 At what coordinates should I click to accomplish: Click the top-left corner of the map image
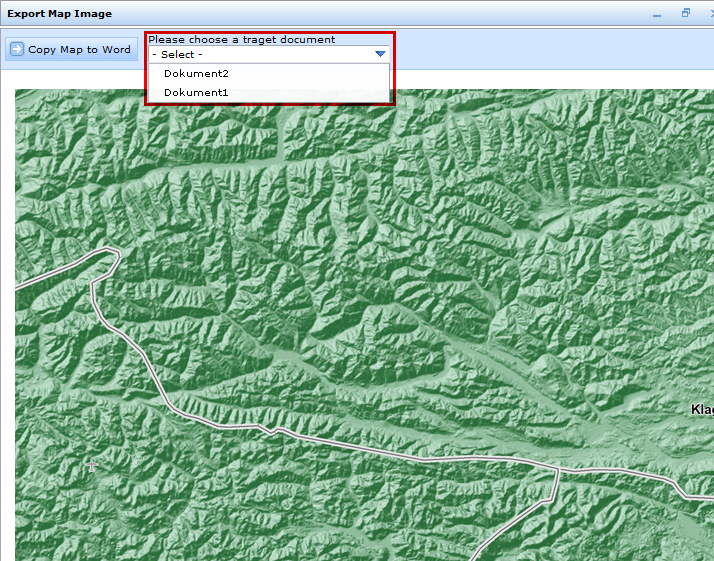click(x=18, y=92)
